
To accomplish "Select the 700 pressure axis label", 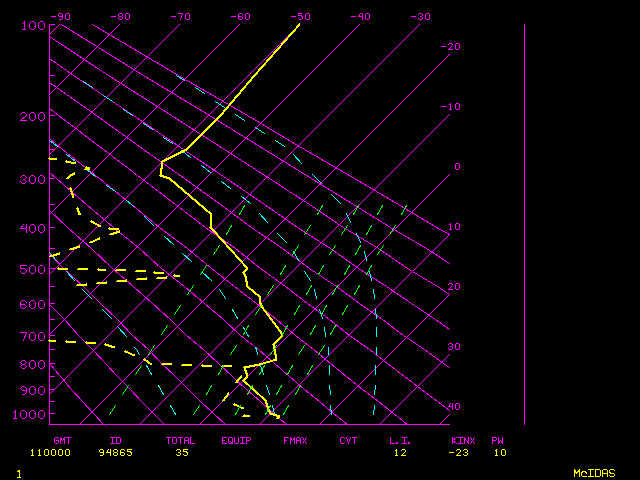I will [33, 337].
